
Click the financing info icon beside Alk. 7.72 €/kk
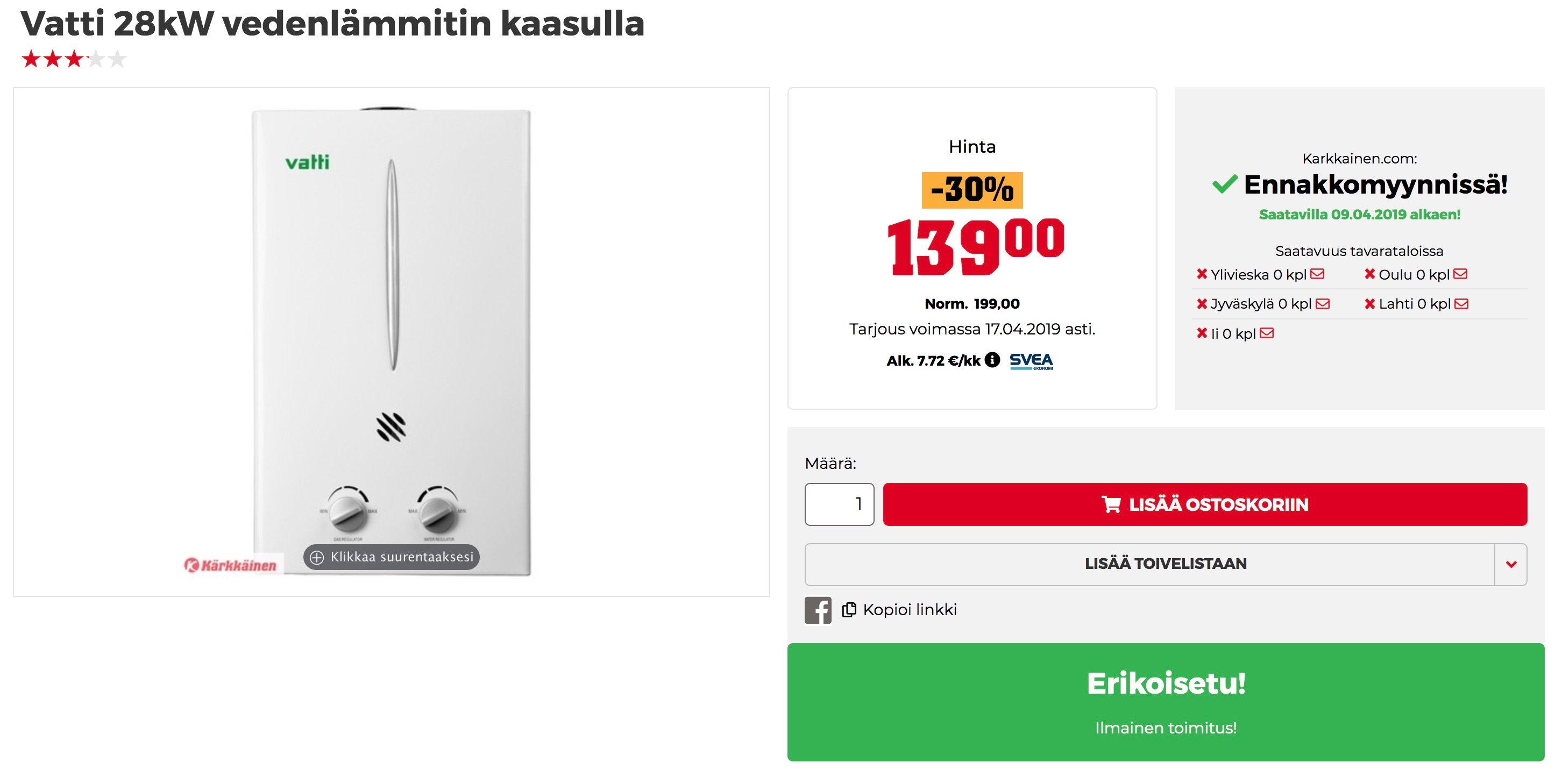point(992,360)
